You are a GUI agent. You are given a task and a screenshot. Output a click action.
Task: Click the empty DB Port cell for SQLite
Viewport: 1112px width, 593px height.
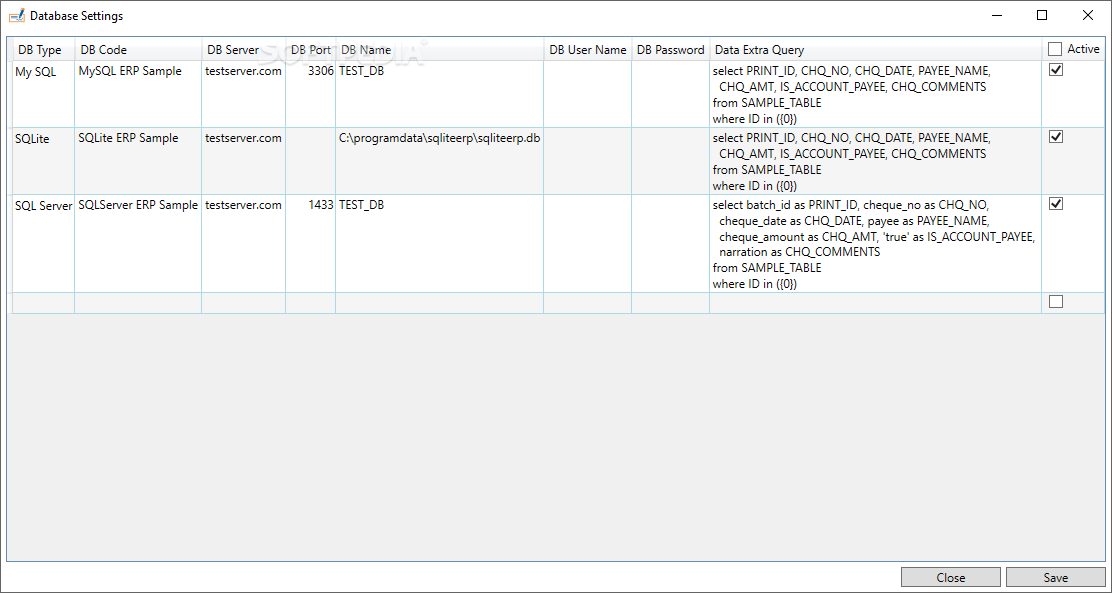tap(311, 160)
